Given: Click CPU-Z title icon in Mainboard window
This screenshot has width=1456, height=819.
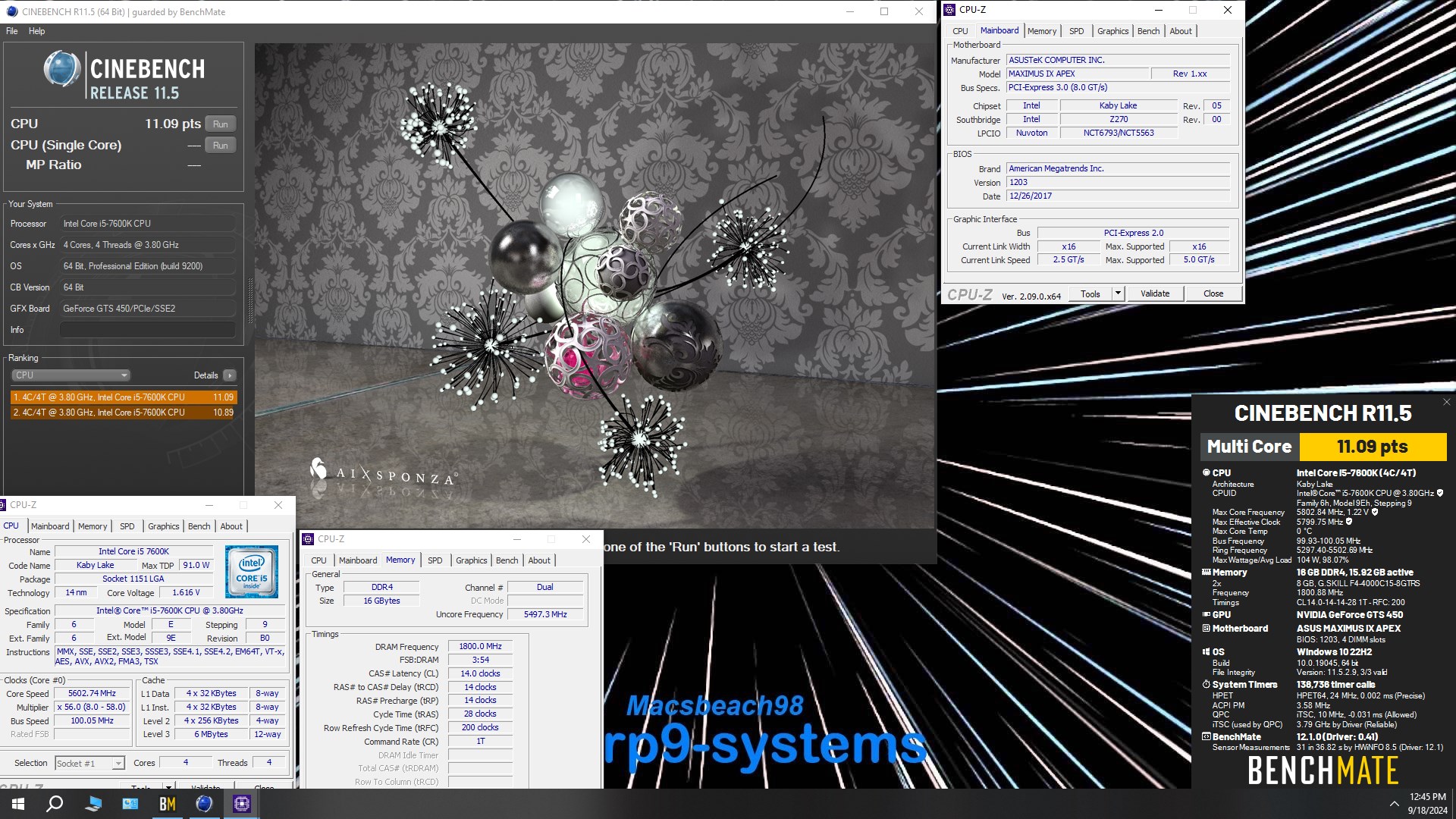Looking at the screenshot, I should [x=949, y=10].
